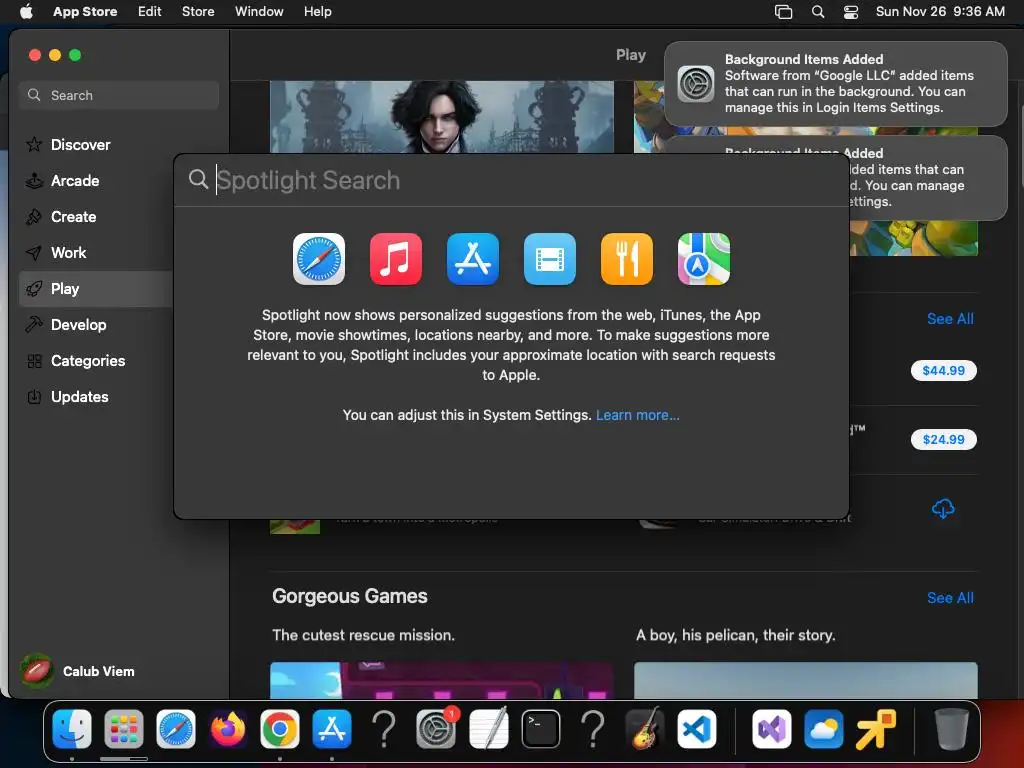The image size is (1024, 768).
Task: Buy the app priced $44.99
Action: coord(943,370)
